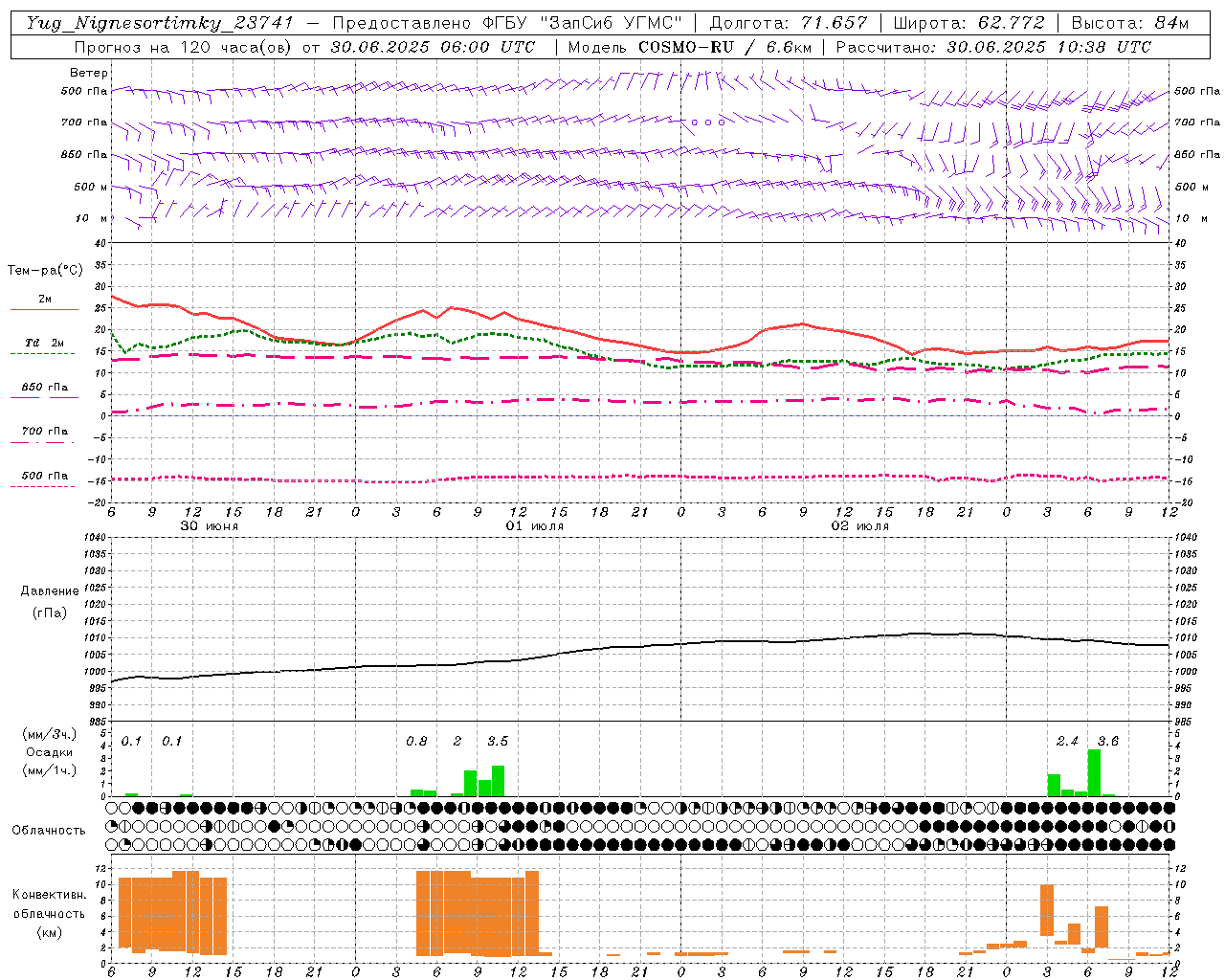Click the 01 июля date label

point(535,526)
